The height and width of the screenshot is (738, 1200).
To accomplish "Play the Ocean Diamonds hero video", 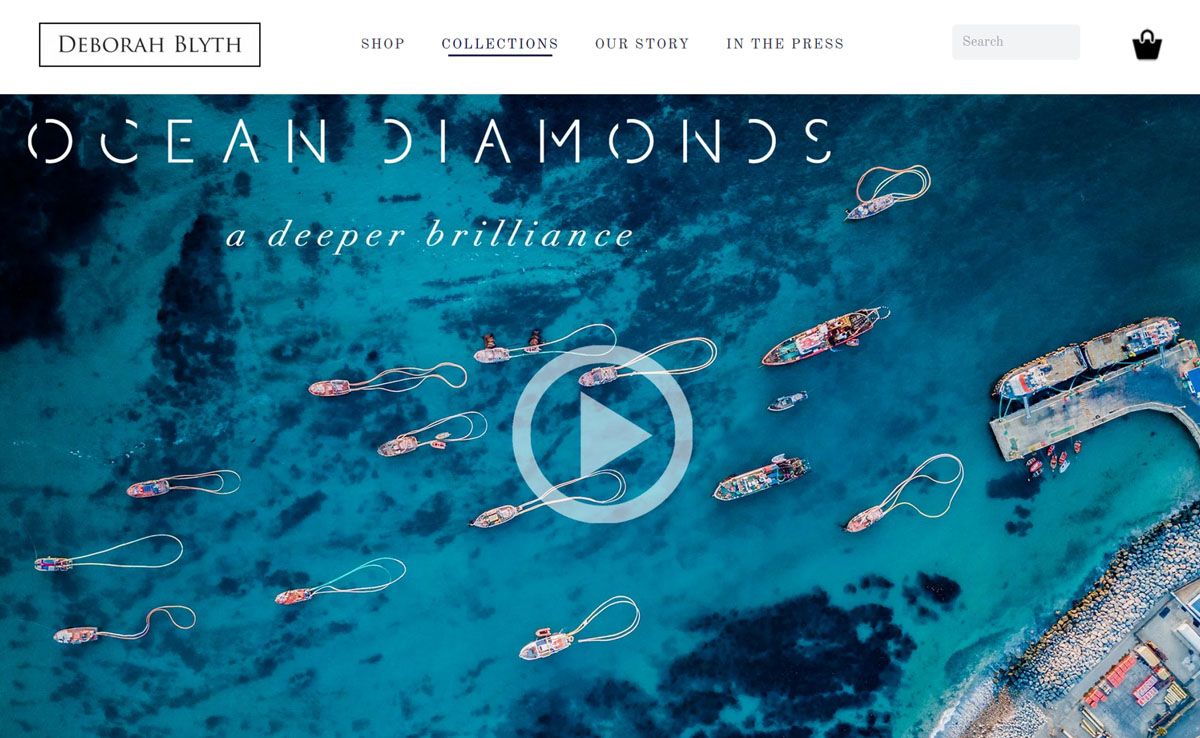I will (601, 434).
